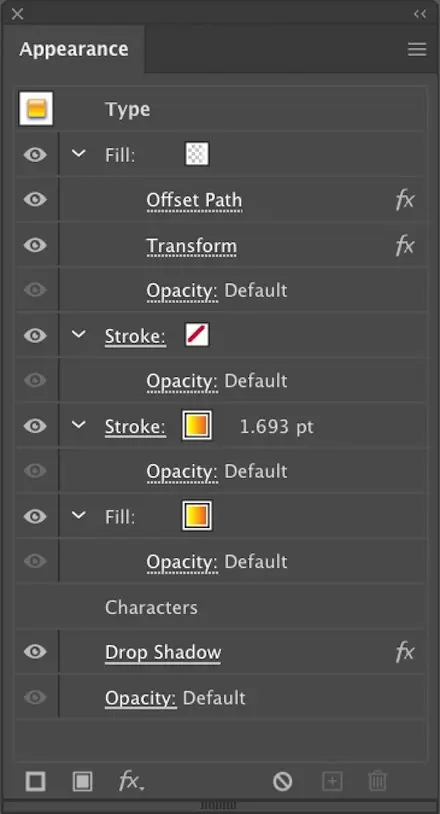The height and width of the screenshot is (814, 440).
Task: Click the fx icon beside Drop Shadow
Action: 405,652
